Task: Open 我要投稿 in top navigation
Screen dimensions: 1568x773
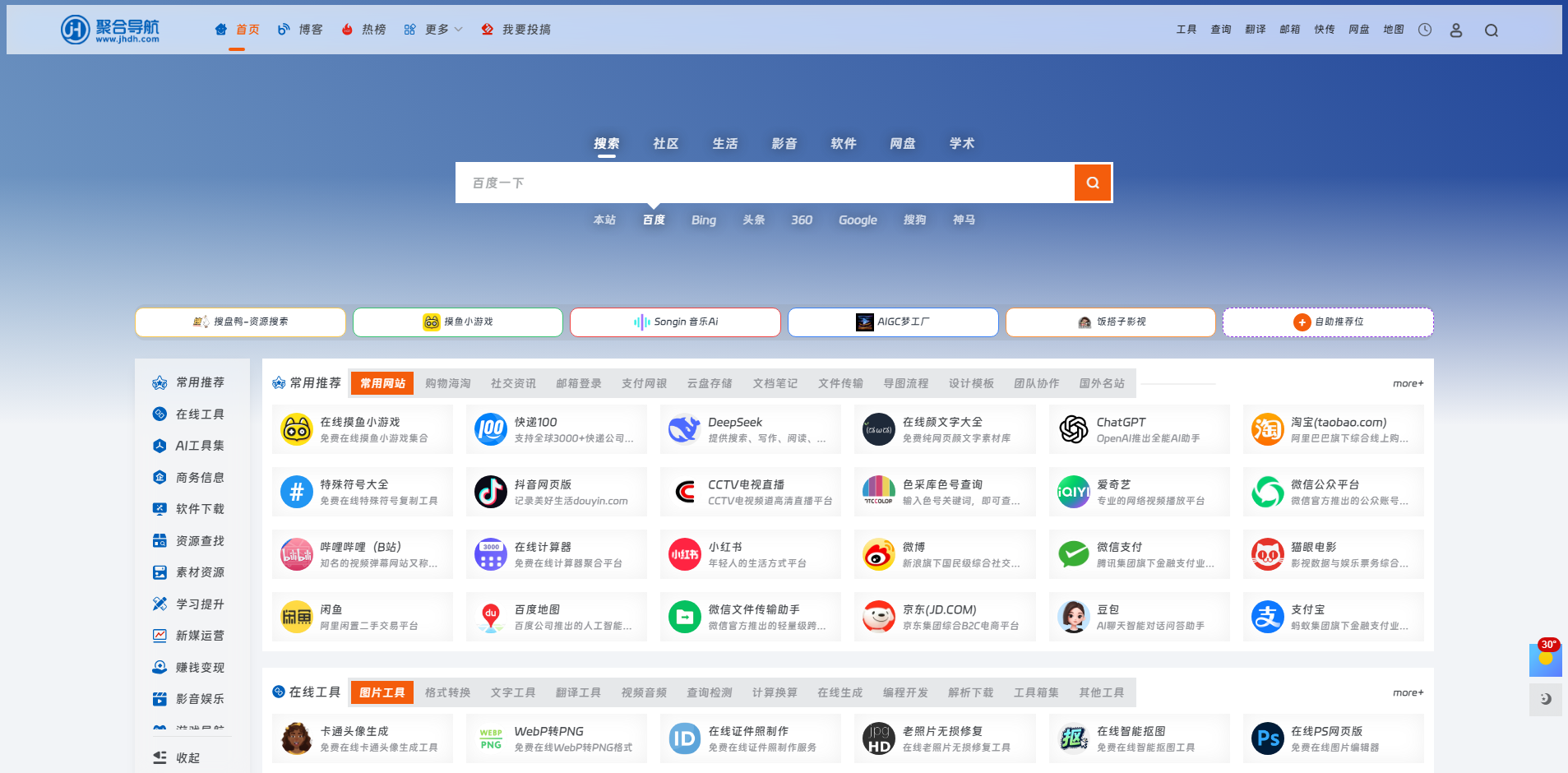Action: 516,30
